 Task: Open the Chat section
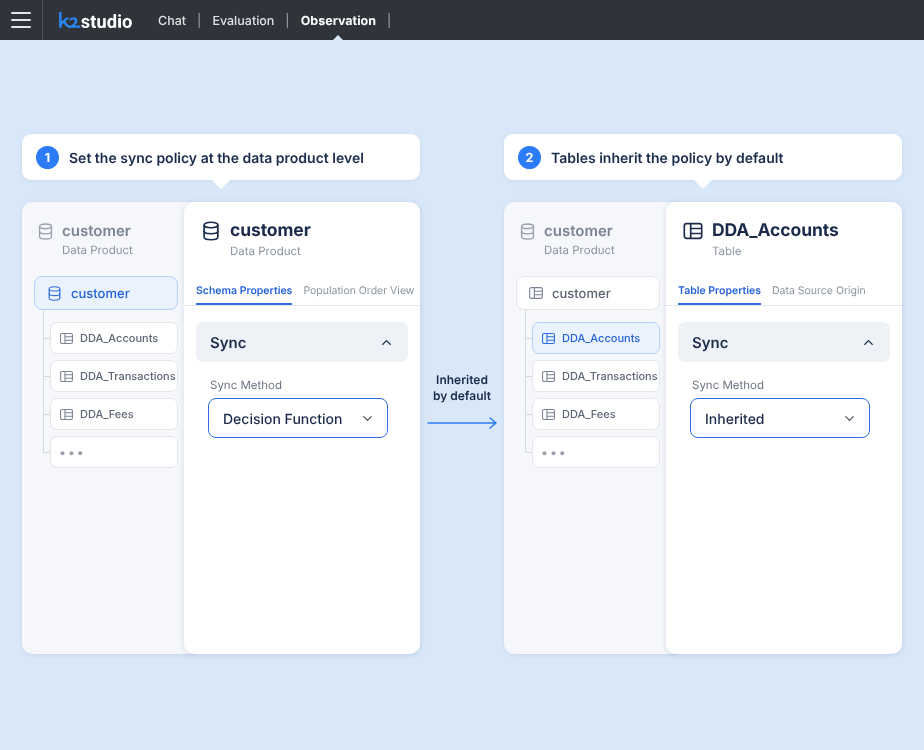pos(171,21)
